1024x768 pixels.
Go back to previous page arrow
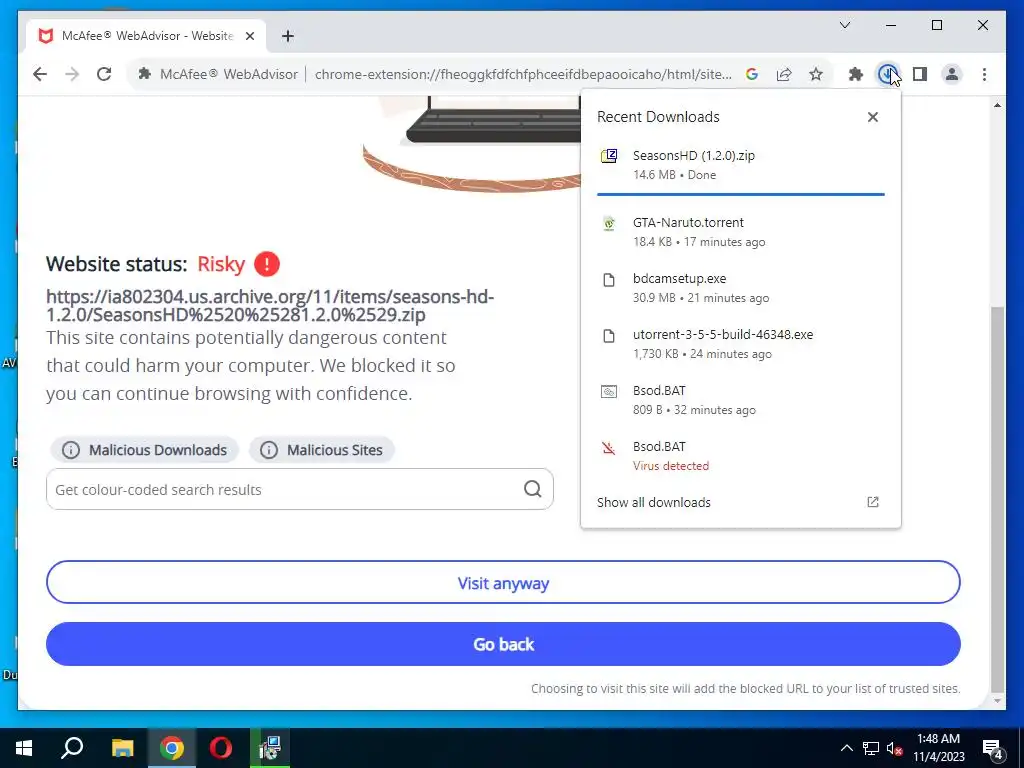pyautogui.click(x=40, y=74)
